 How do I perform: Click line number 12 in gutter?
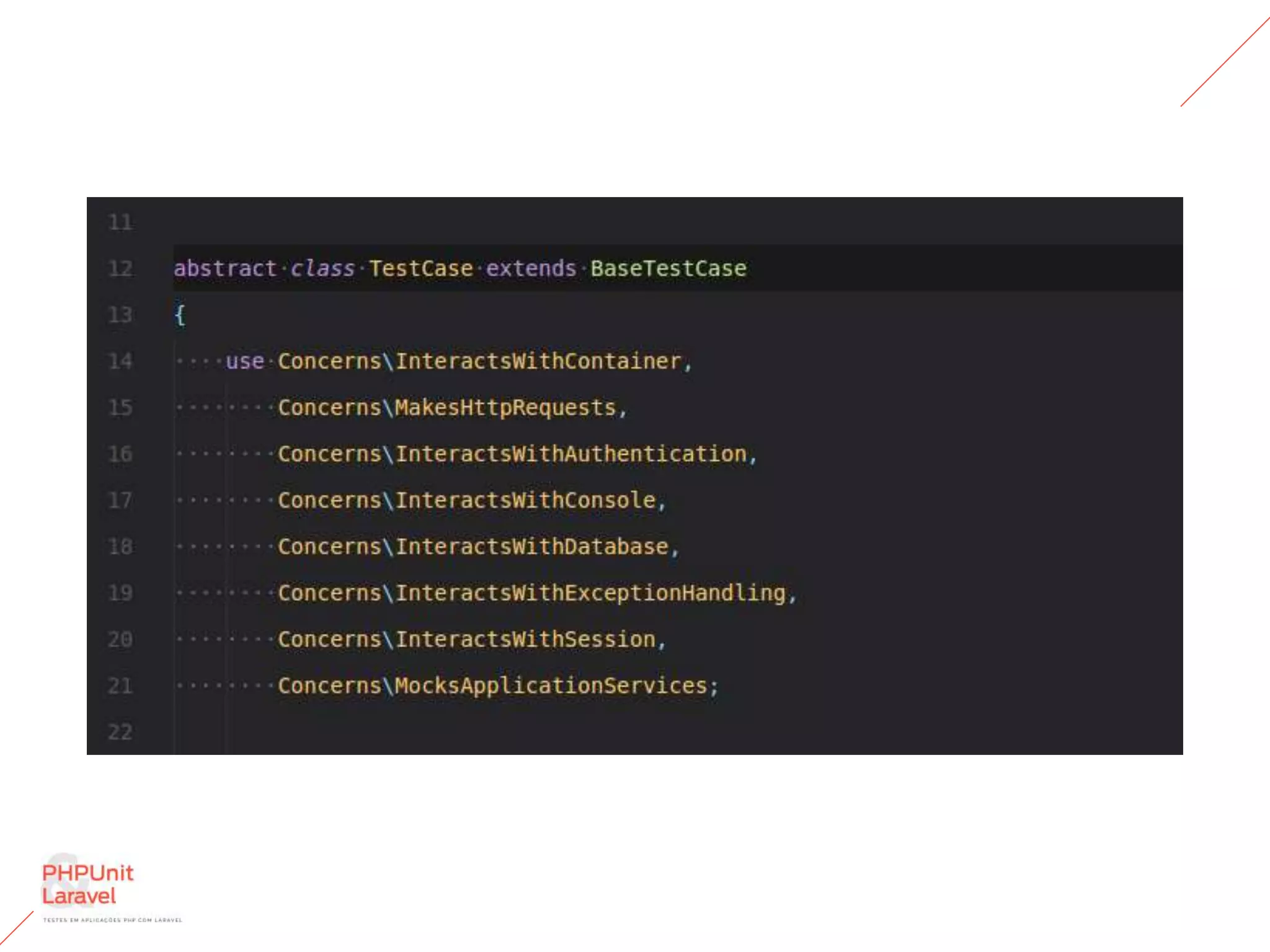[120, 268]
